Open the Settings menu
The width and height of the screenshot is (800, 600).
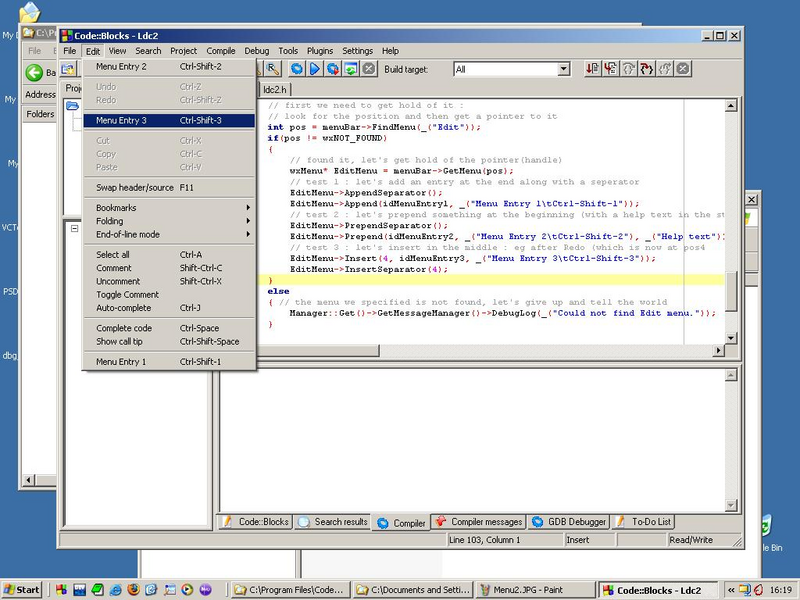click(x=357, y=51)
